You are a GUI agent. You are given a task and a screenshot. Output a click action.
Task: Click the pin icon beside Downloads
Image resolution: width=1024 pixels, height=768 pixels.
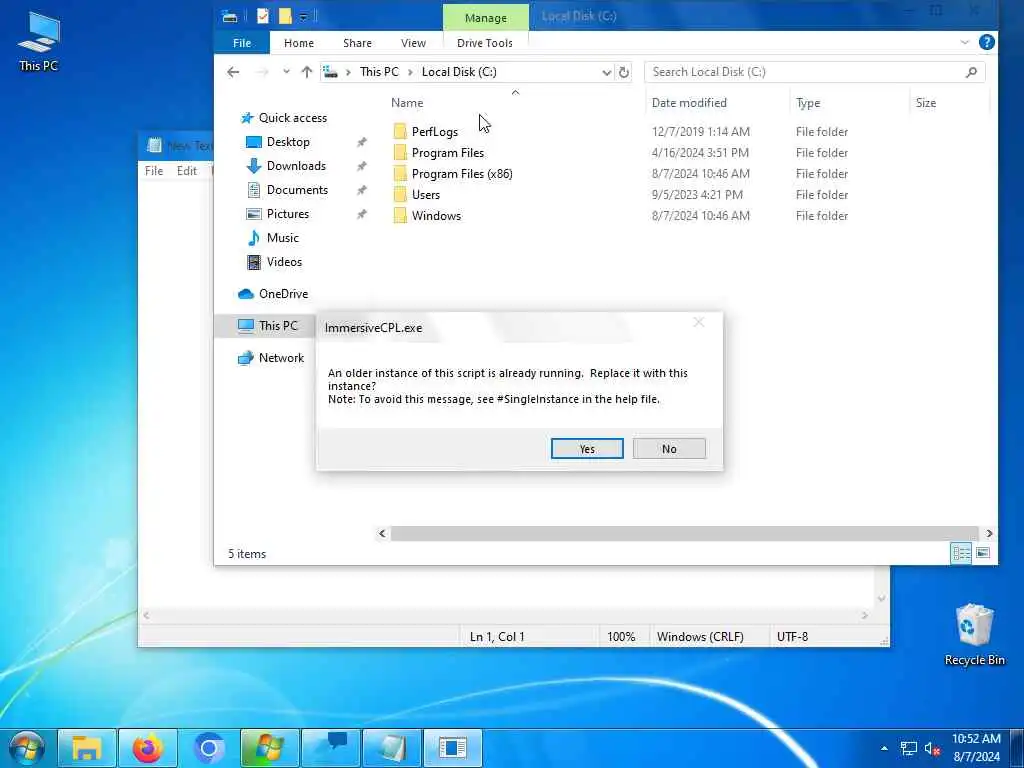tap(361, 167)
